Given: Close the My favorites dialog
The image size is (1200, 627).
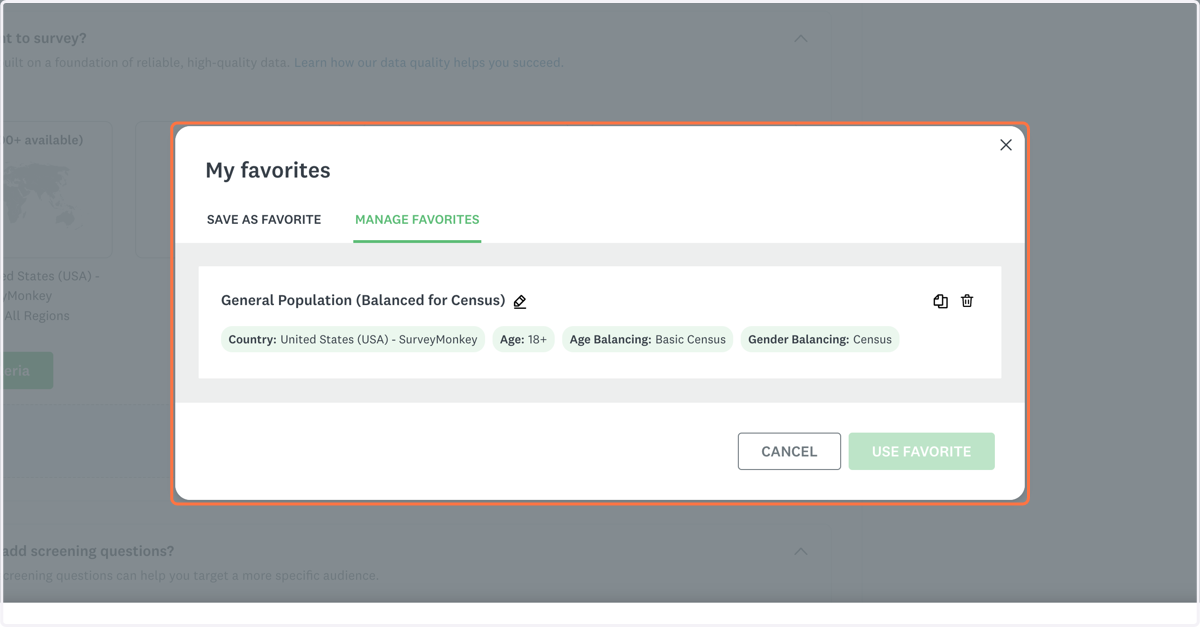Looking at the screenshot, I should 1006,145.
